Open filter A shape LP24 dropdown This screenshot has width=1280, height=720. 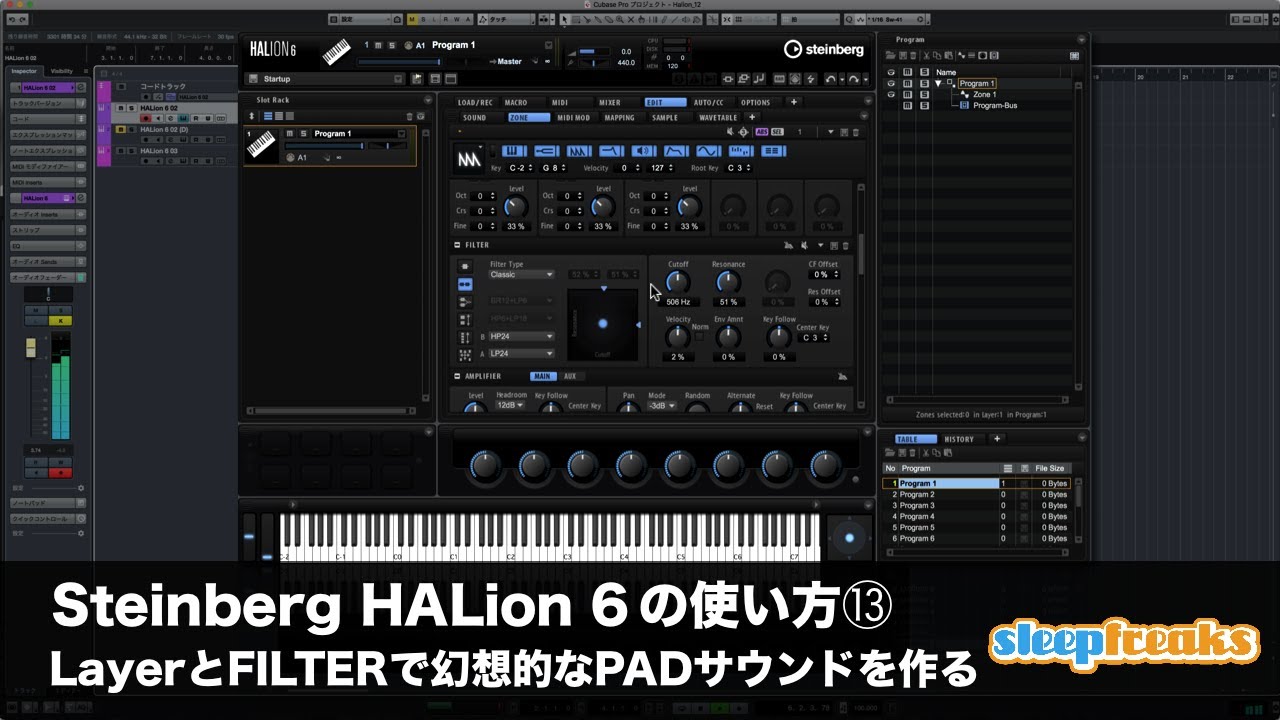pyautogui.click(x=521, y=353)
